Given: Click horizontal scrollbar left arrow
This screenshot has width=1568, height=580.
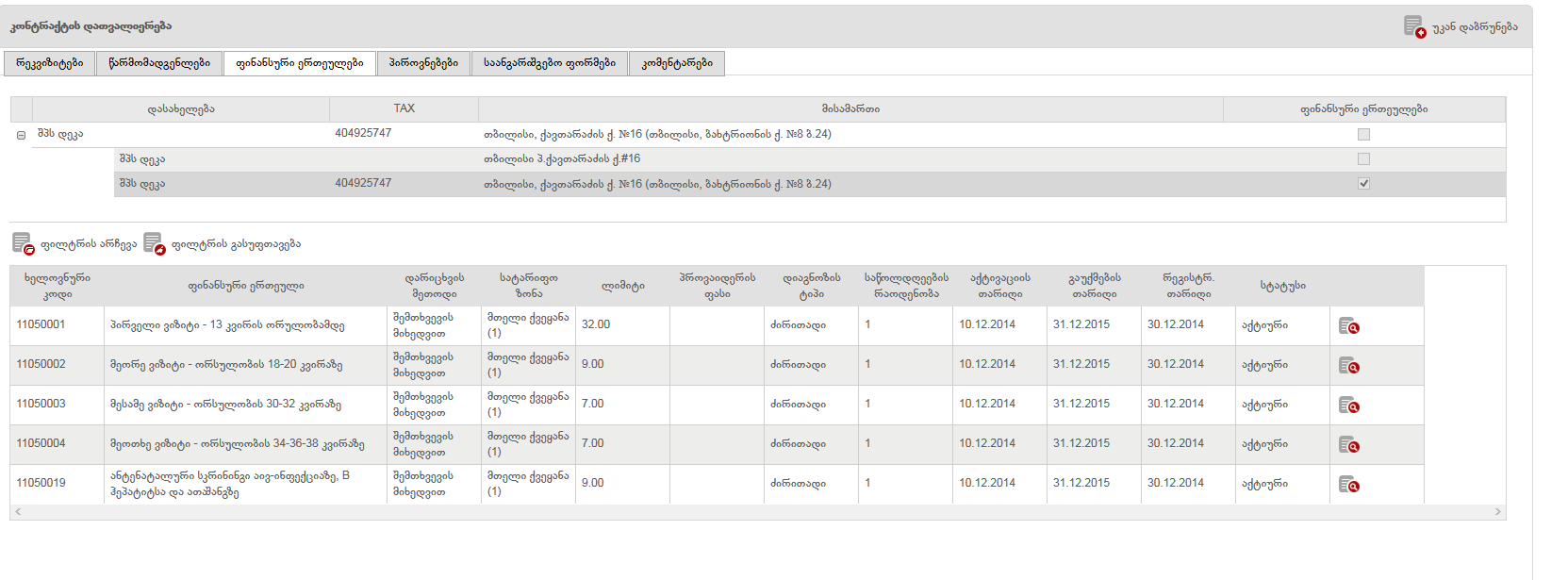Looking at the screenshot, I should pyautogui.click(x=18, y=512).
